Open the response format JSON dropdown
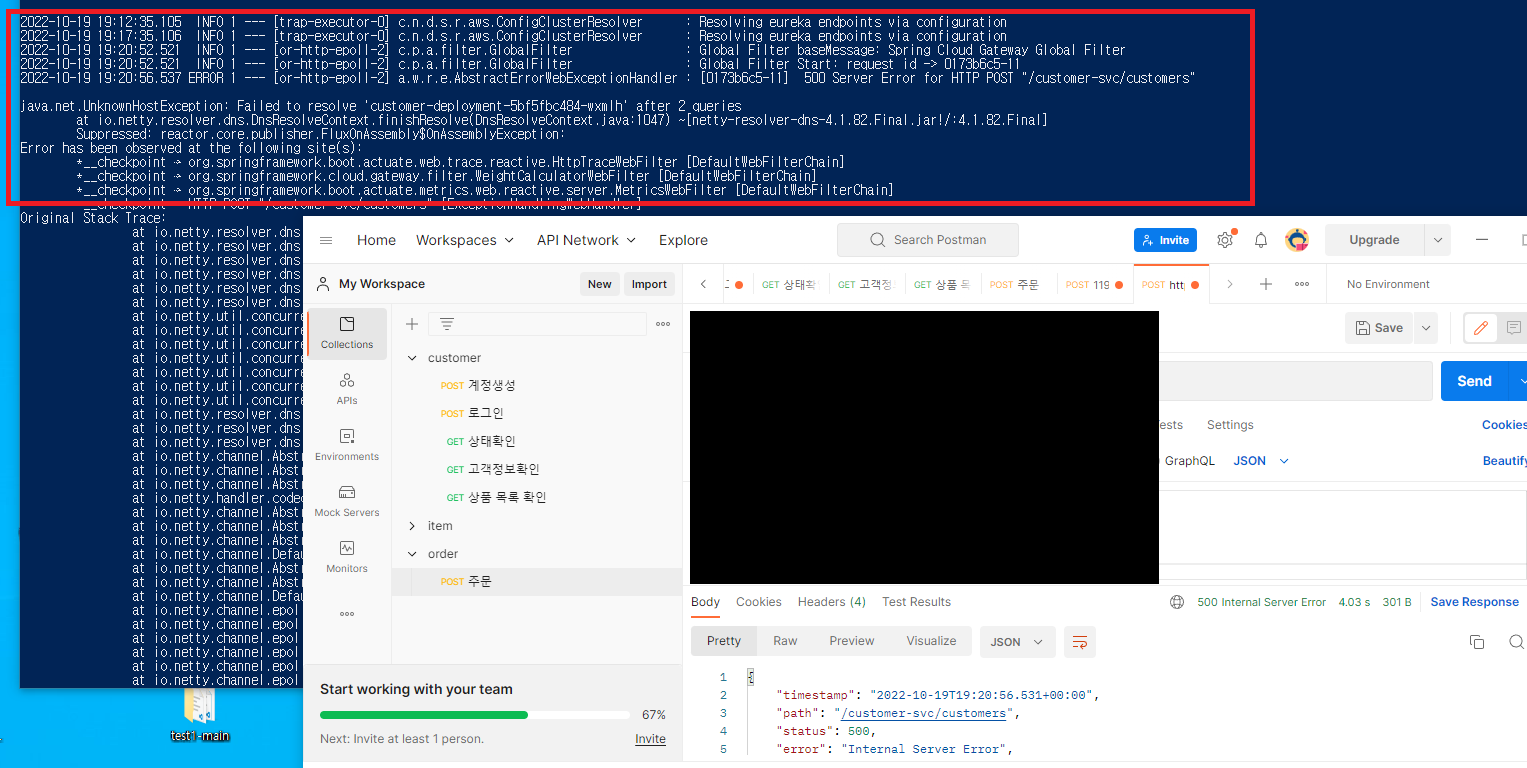The image size is (1527, 768). pyautogui.click(x=1017, y=642)
